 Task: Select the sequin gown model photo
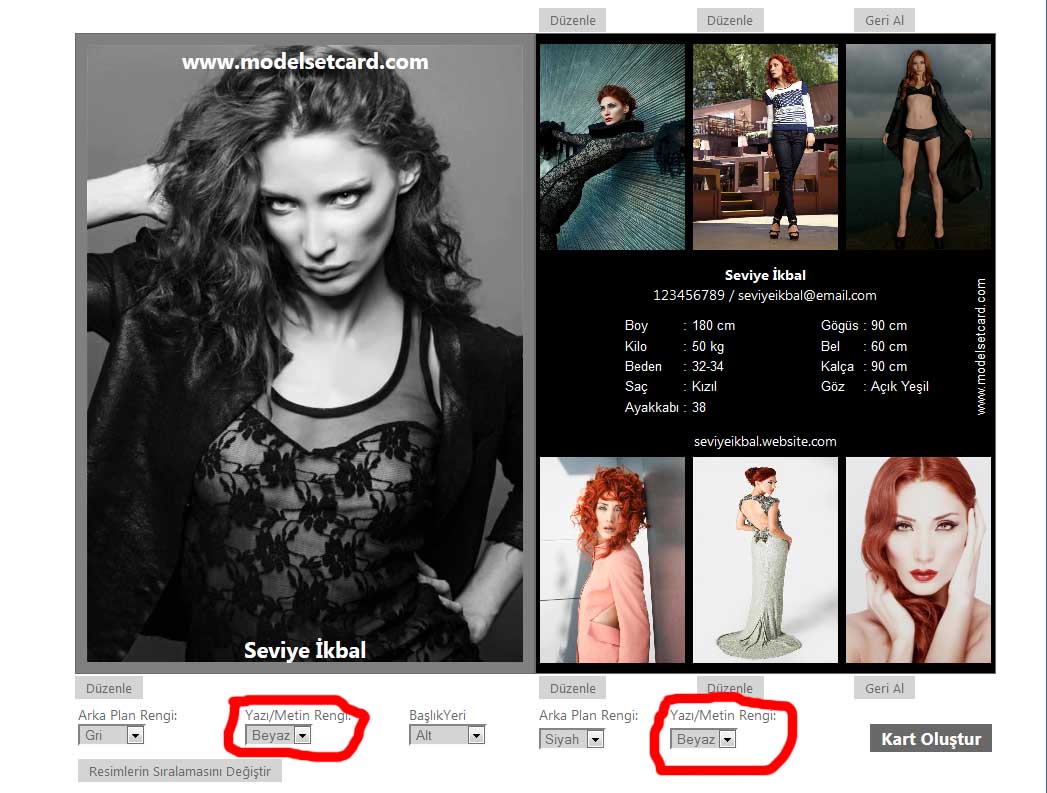[765, 560]
